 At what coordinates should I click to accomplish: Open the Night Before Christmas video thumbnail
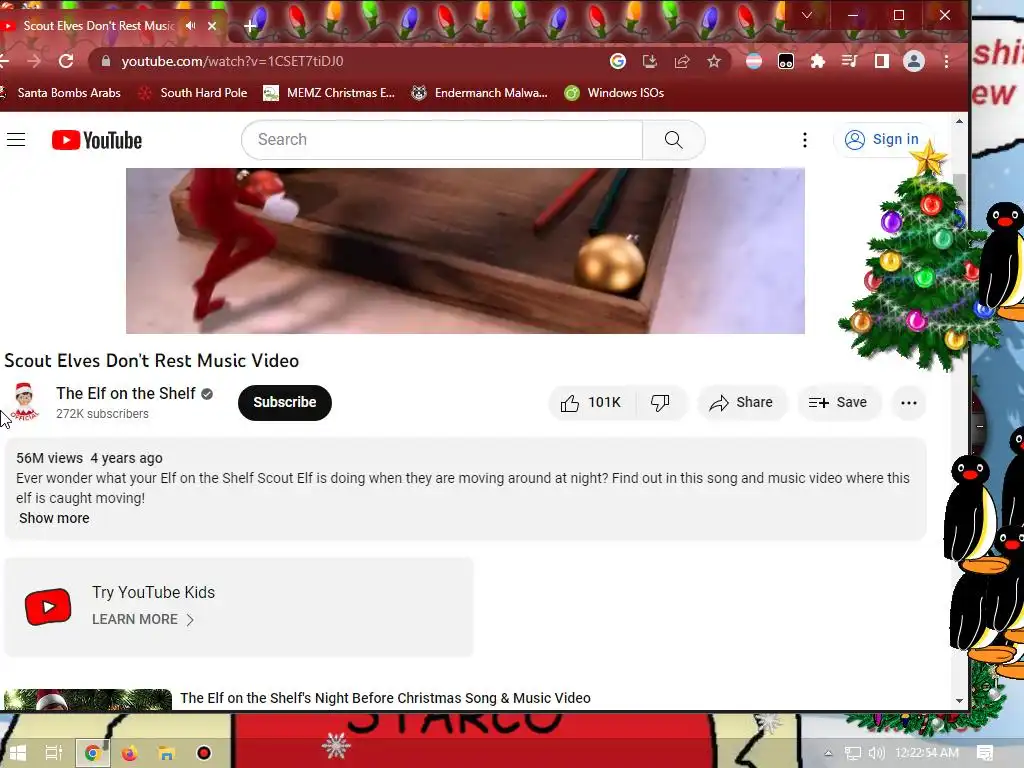point(88,699)
